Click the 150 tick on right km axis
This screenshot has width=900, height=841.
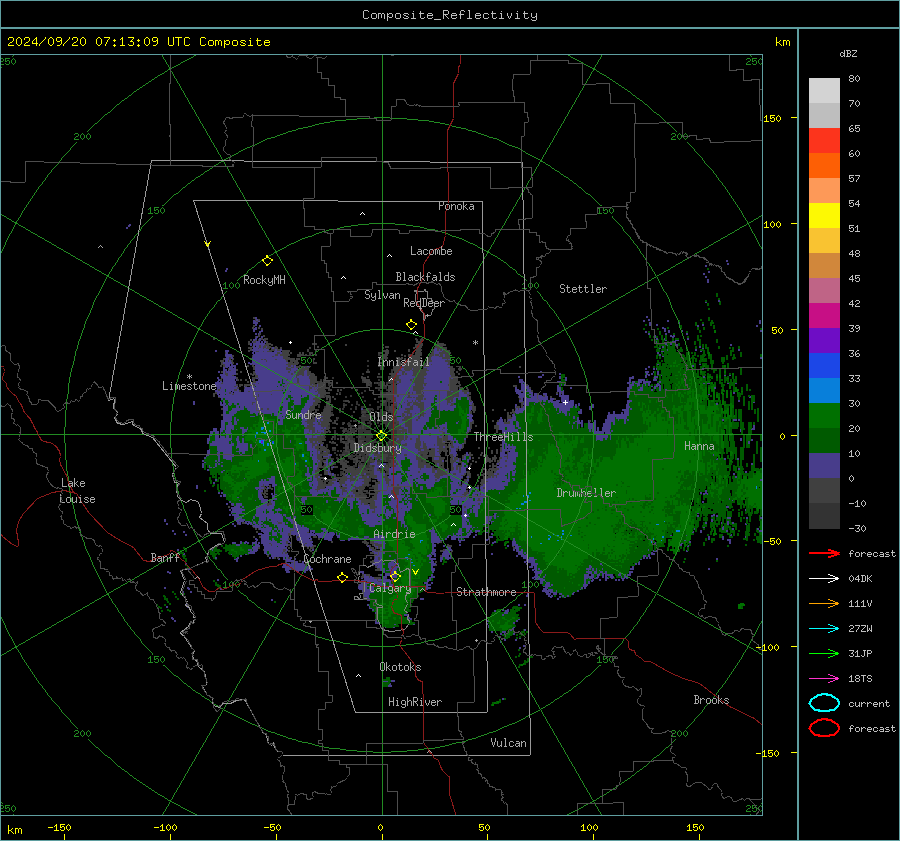tap(773, 118)
